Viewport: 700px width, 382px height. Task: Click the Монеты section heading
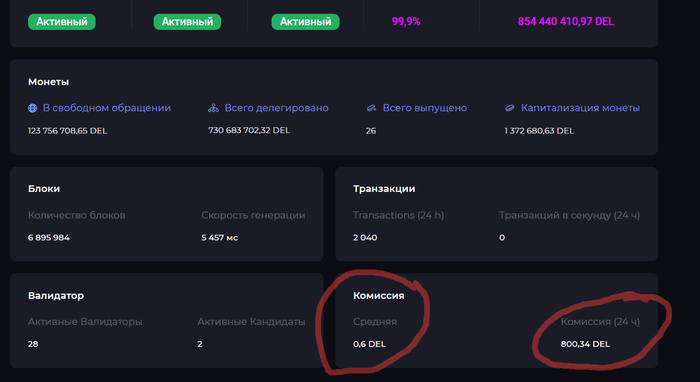click(48, 82)
